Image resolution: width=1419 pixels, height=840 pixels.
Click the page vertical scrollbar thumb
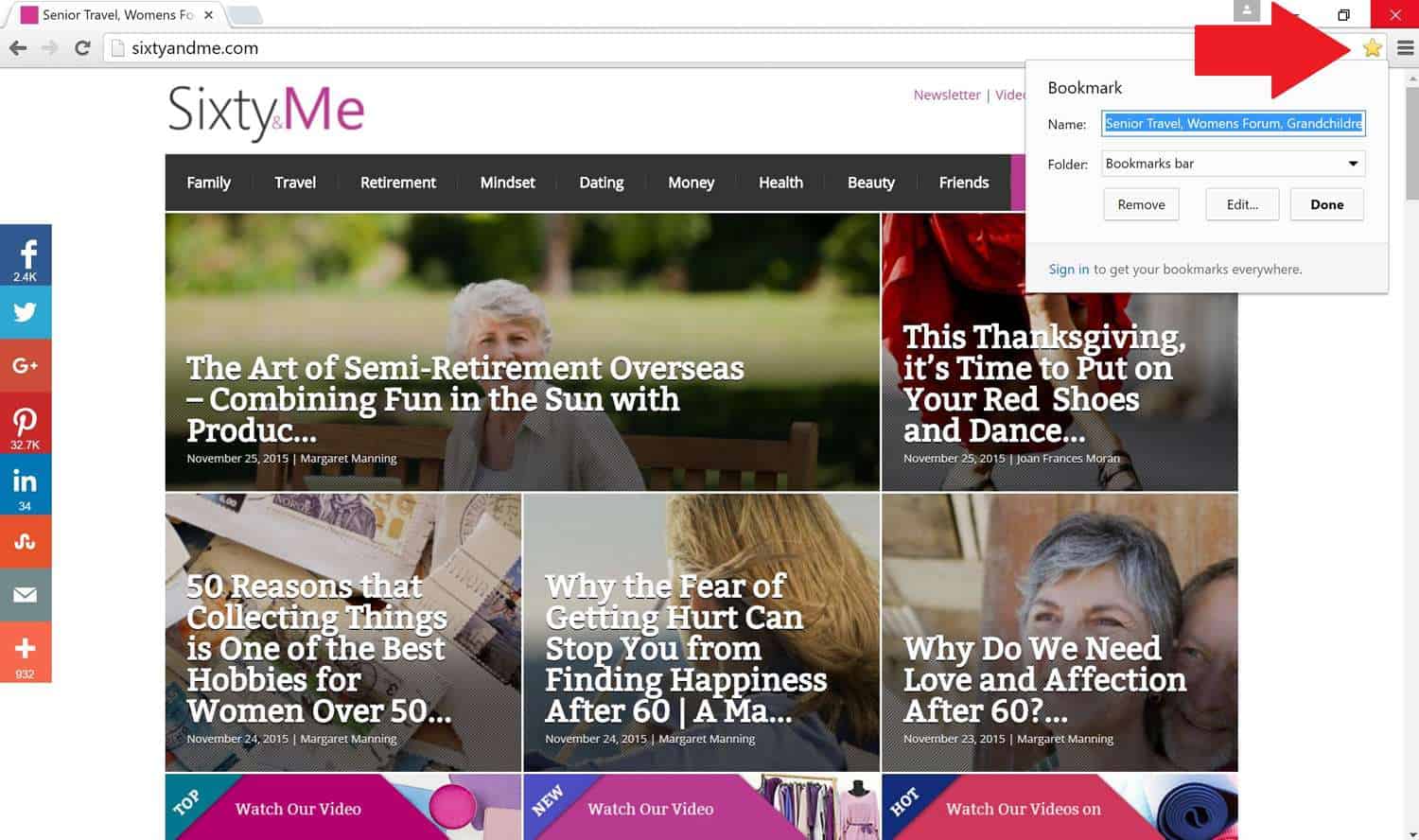pos(1411,142)
